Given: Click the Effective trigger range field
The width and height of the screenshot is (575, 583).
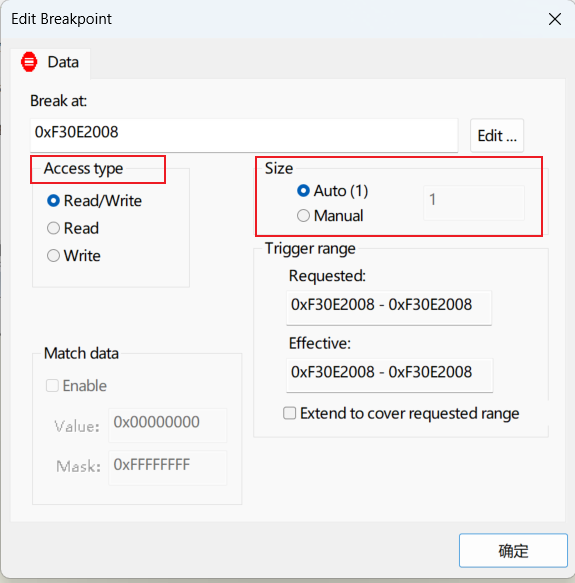Looking at the screenshot, I should (x=390, y=375).
